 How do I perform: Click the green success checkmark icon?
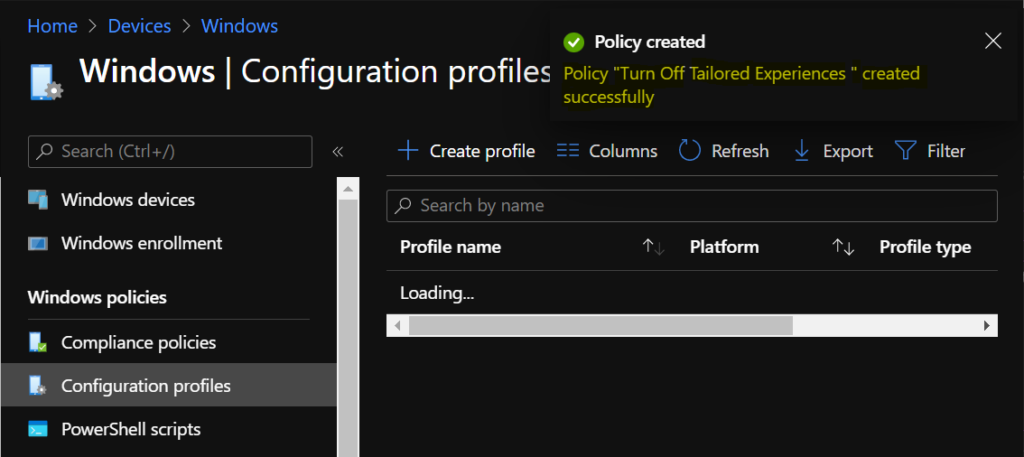(x=573, y=42)
